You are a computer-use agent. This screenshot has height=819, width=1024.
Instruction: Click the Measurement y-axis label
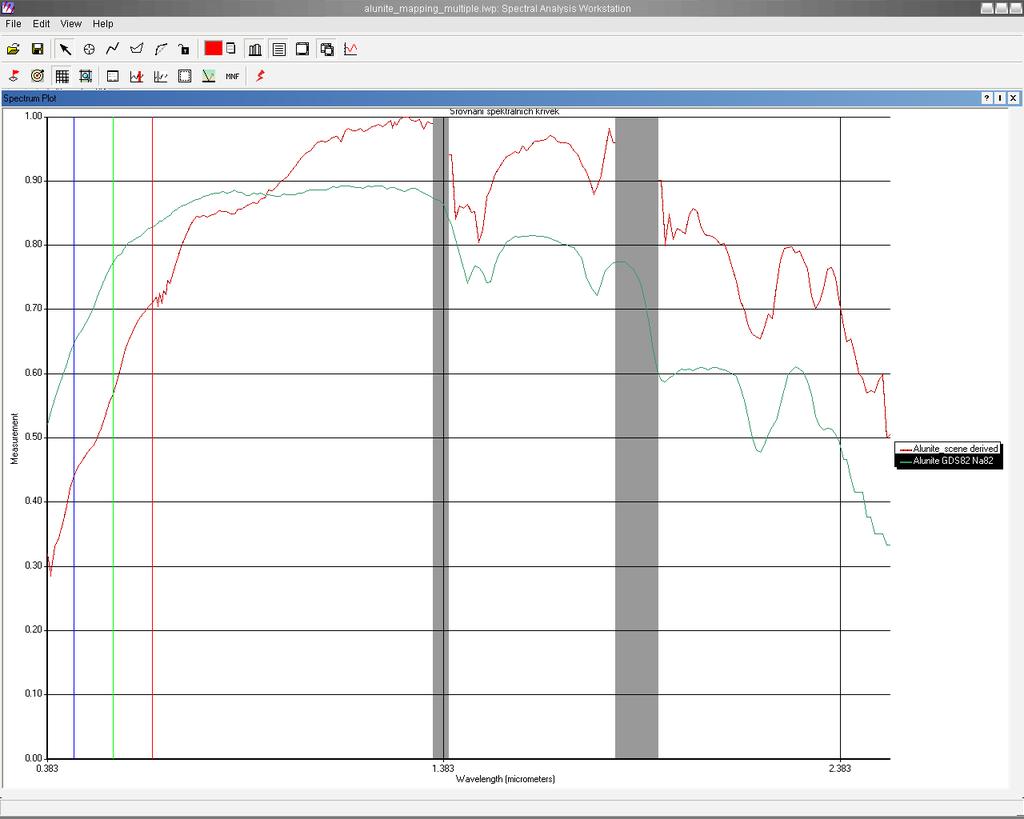tap(14, 439)
